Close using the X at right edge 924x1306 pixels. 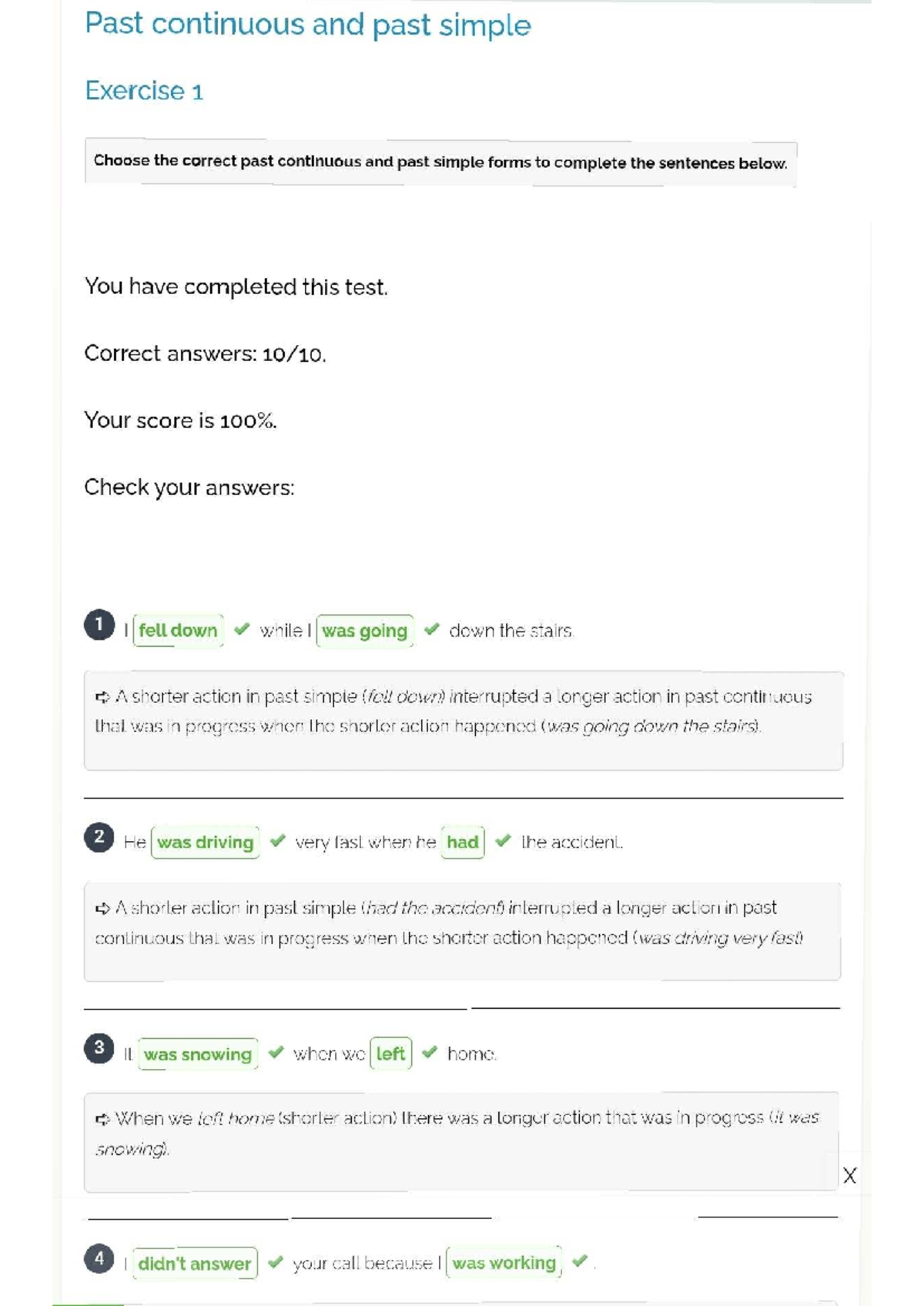(849, 1175)
